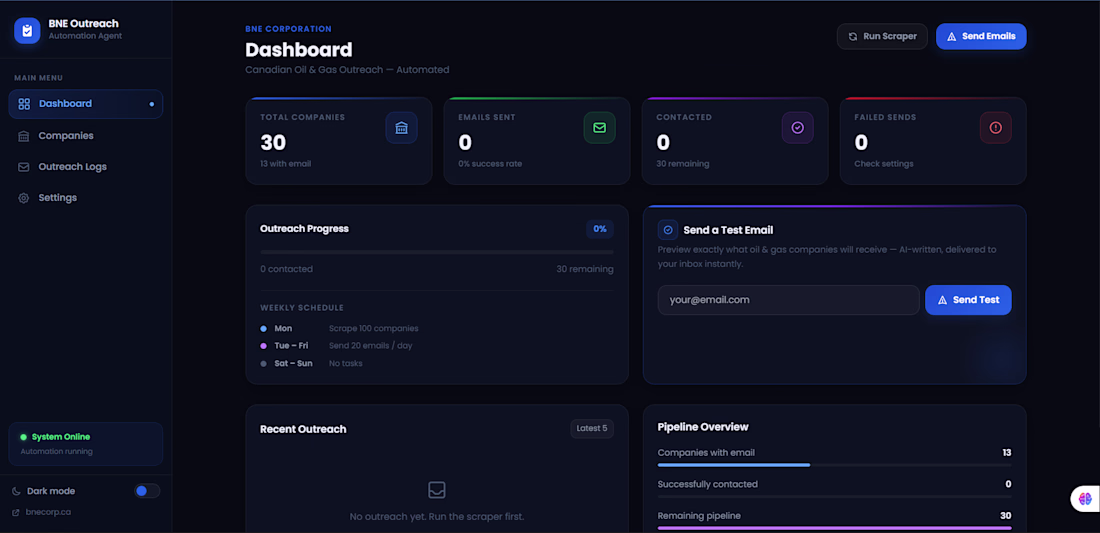1100x533 pixels.
Task: Click the Companies building icon in sidebar
Action: tap(24, 136)
